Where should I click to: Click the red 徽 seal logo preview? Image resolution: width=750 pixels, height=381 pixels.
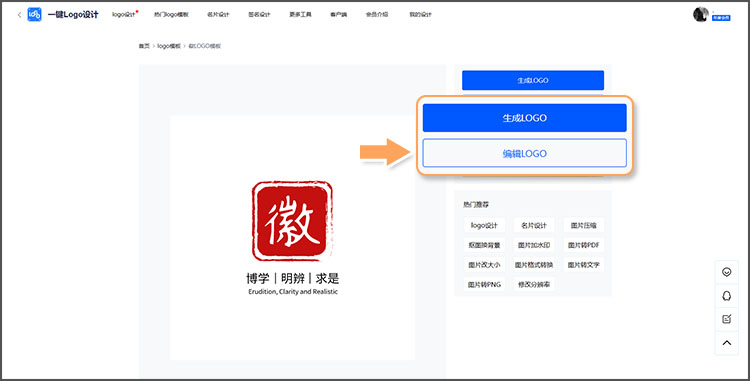click(292, 221)
